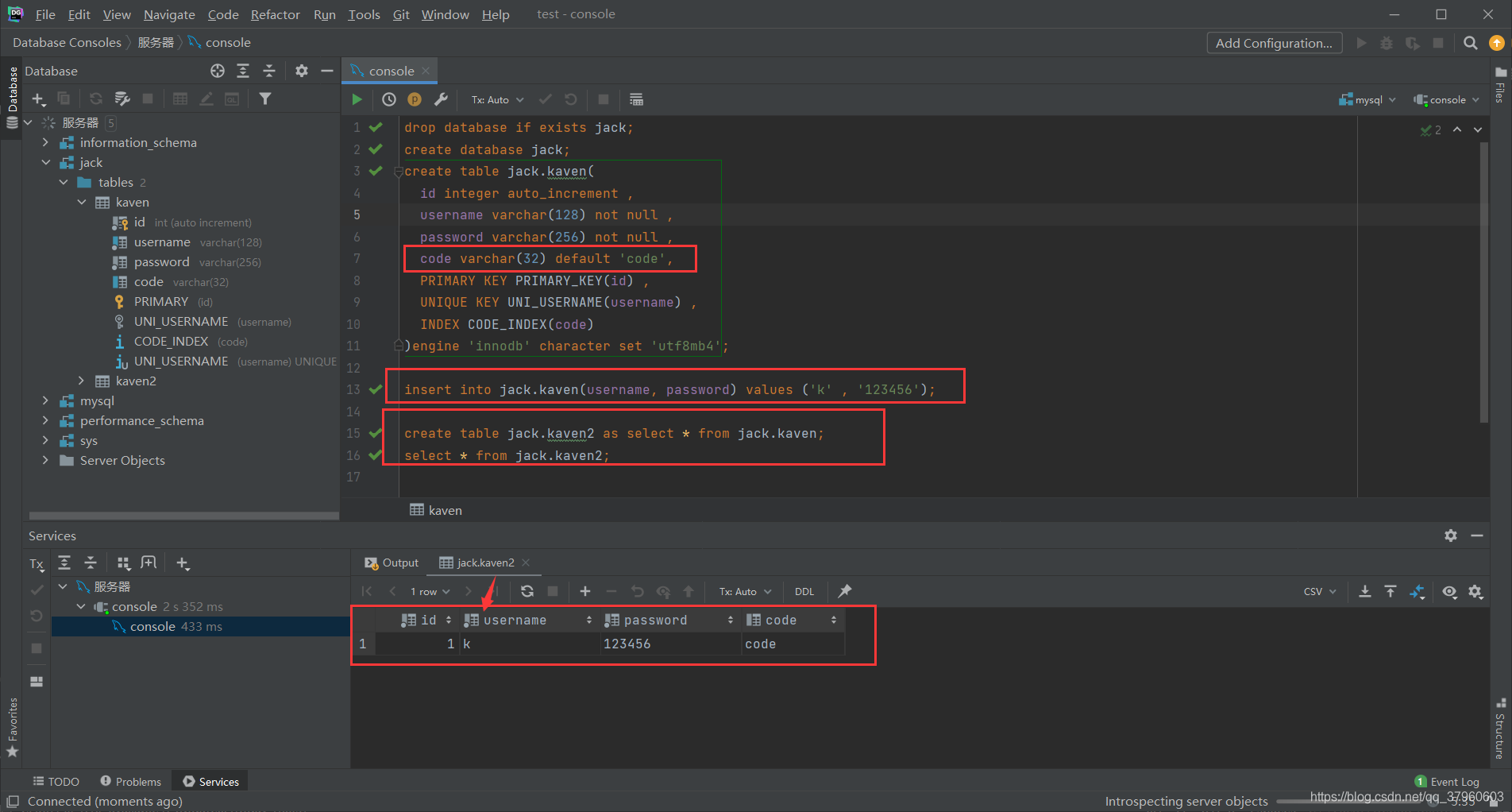Open result grid settings gear

[x=1475, y=591]
